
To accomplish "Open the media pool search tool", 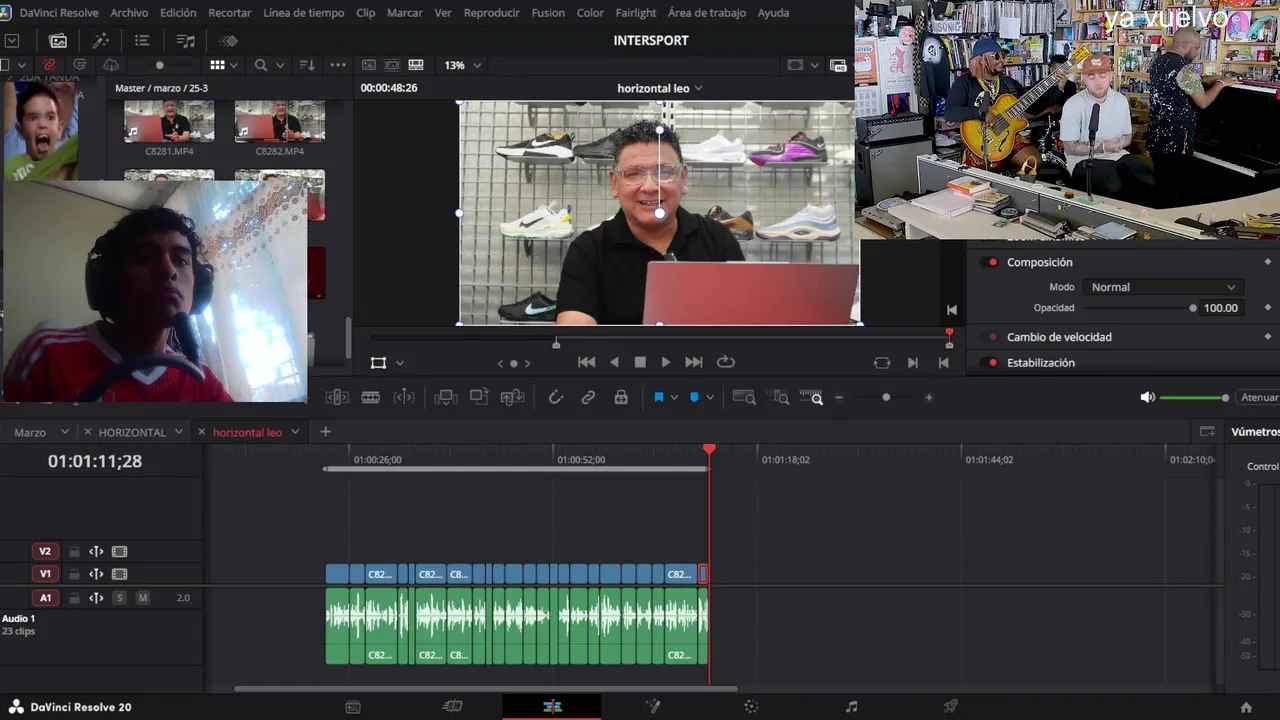I will click(261, 65).
